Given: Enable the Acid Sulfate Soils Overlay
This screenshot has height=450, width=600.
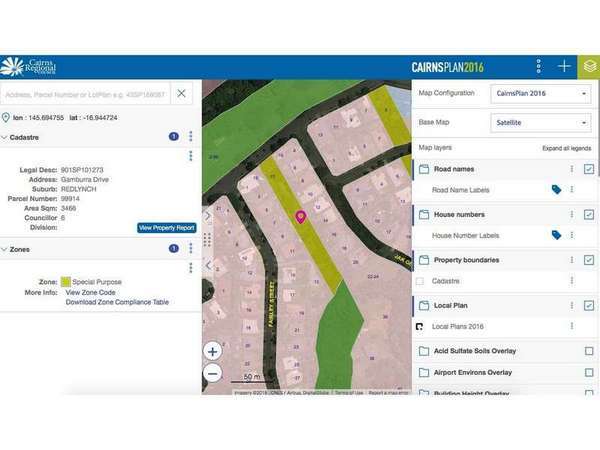Looking at the screenshot, I should [x=589, y=351].
